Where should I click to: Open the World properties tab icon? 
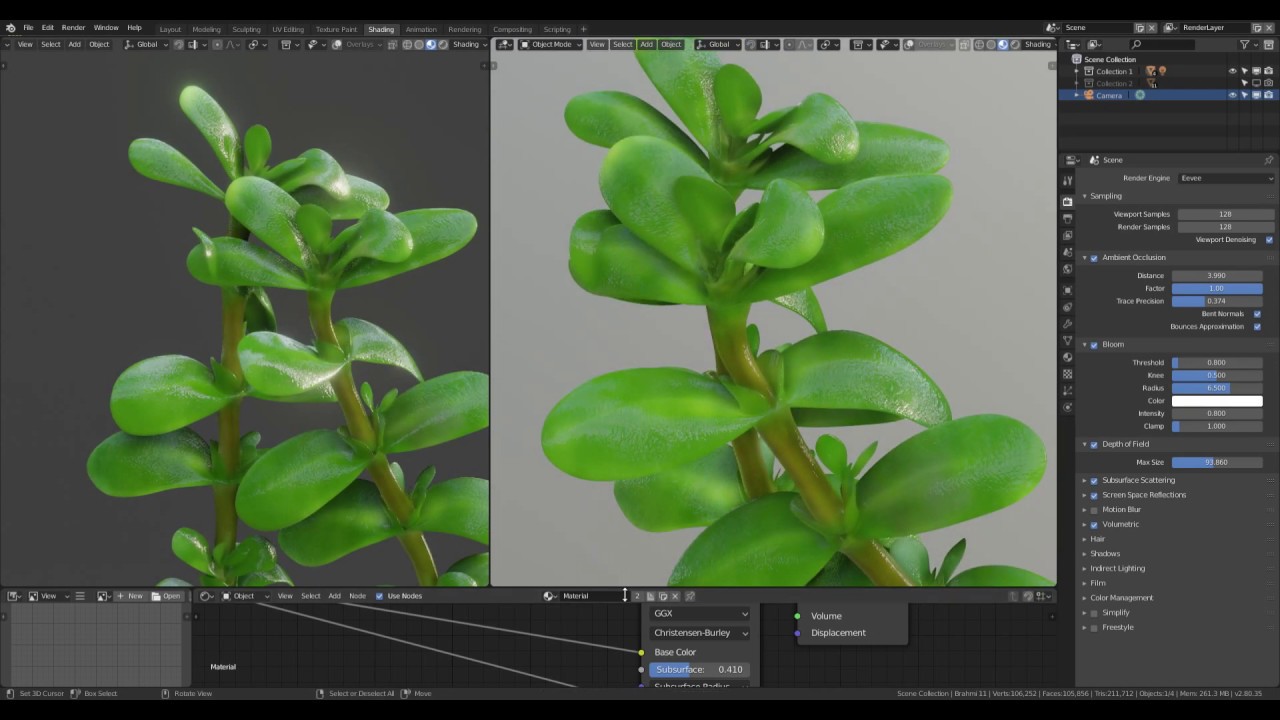[x=1067, y=269]
